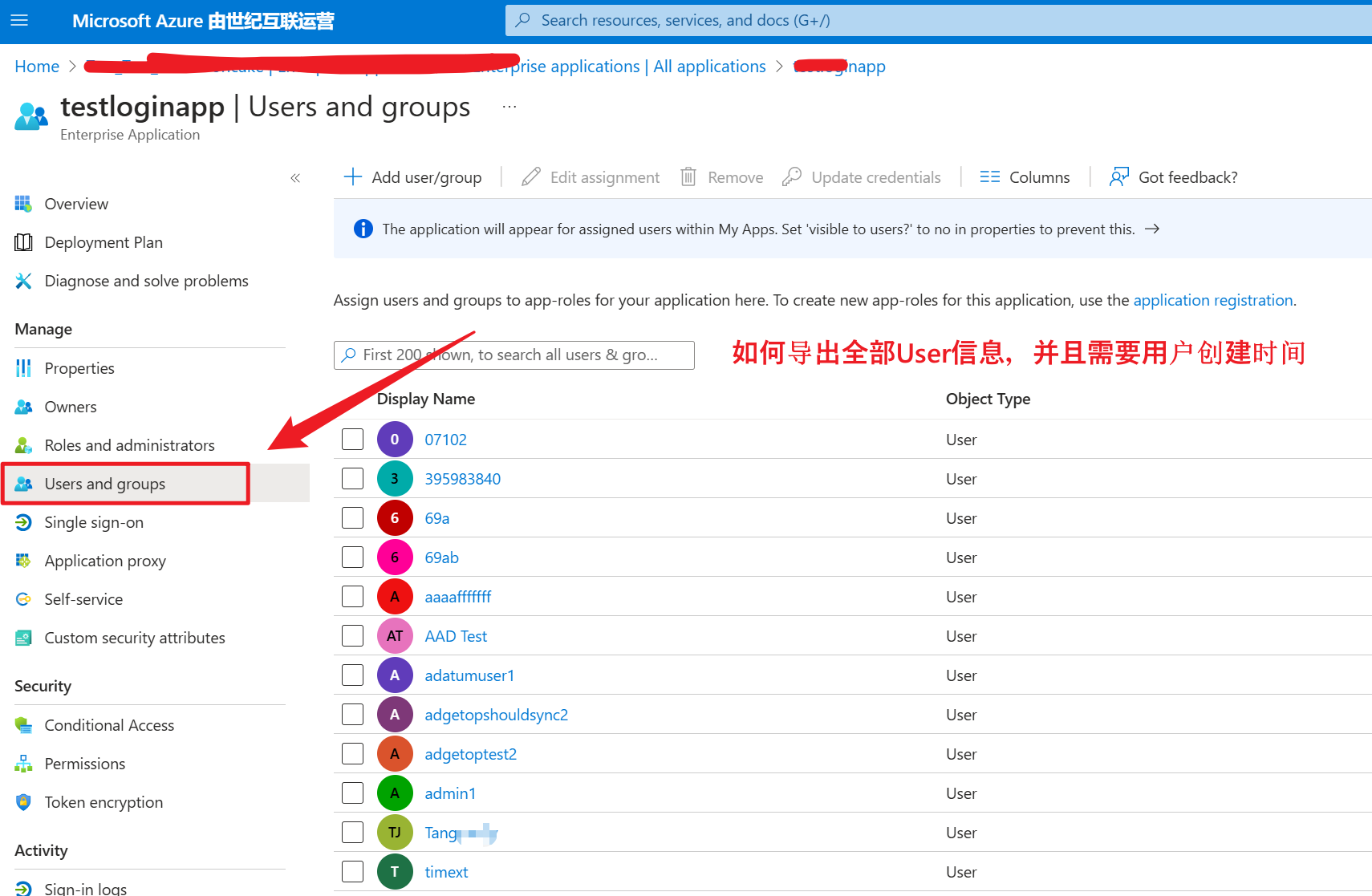Image resolution: width=1372 pixels, height=896 pixels.
Task: Open Users and groups menu item
Action: tap(104, 484)
